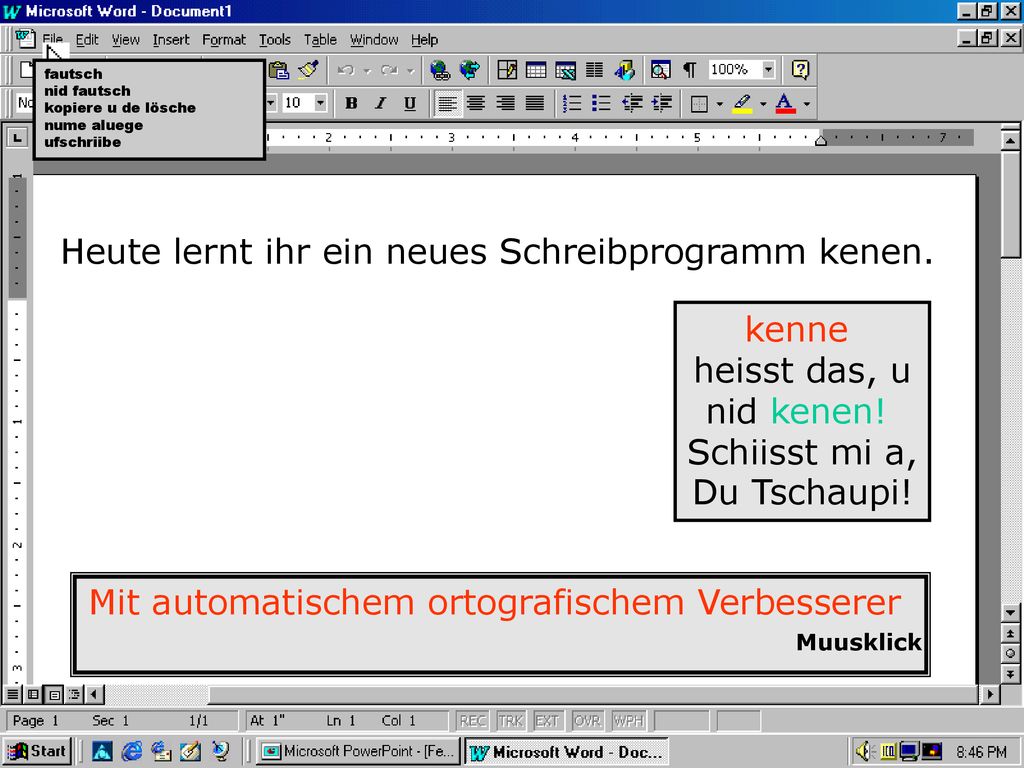The height and width of the screenshot is (768, 1024).
Task: Click the Word document icon beside File
Action: point(25,39)
